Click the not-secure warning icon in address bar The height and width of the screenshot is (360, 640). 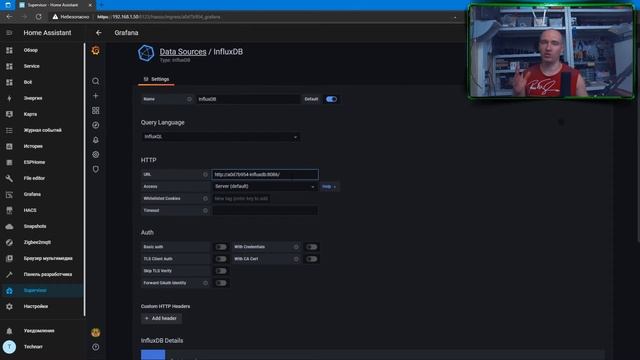click(55, 17)
